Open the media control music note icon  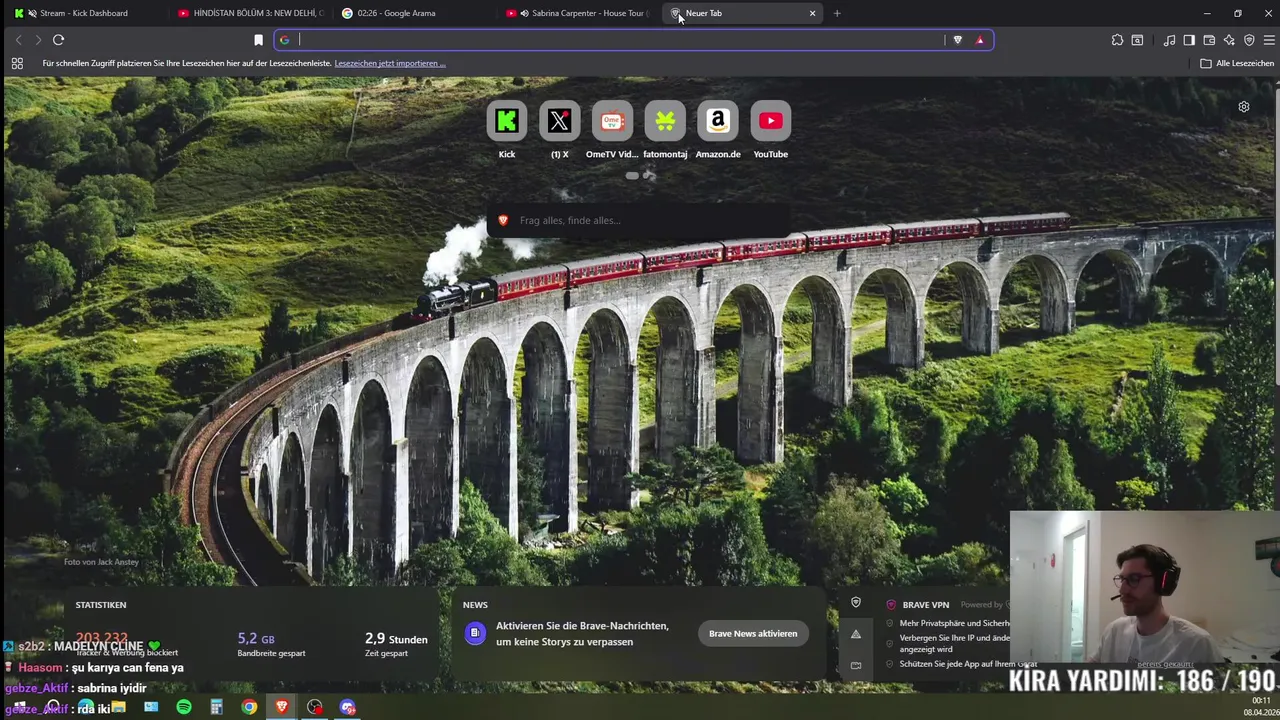[x=1169, y=40]
